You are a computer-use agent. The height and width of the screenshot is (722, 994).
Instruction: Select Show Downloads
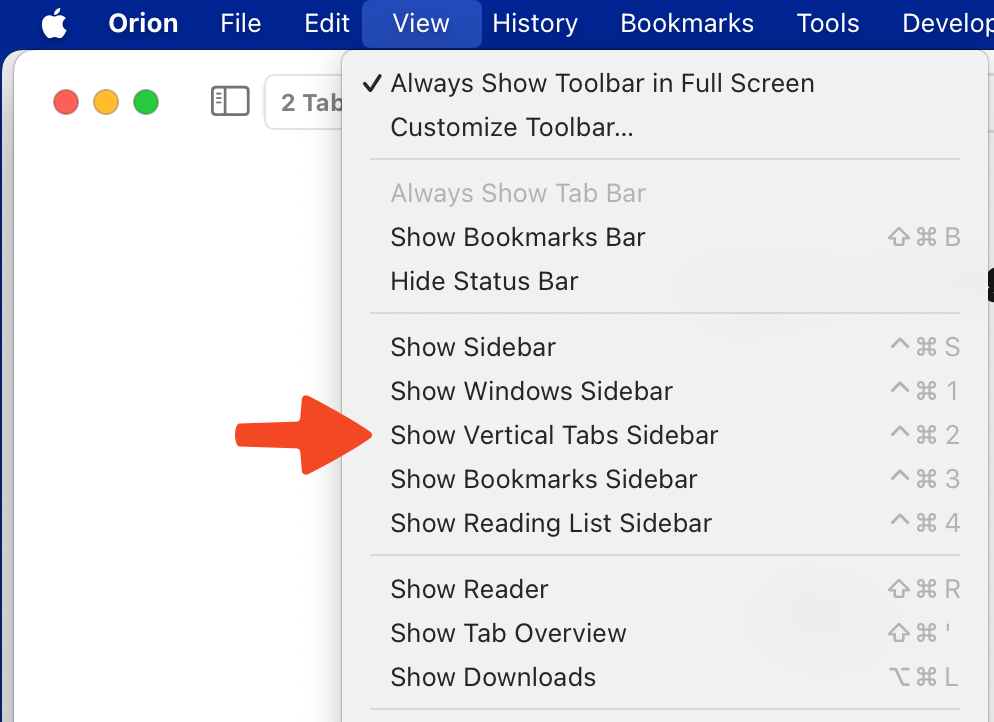point(665,677)
